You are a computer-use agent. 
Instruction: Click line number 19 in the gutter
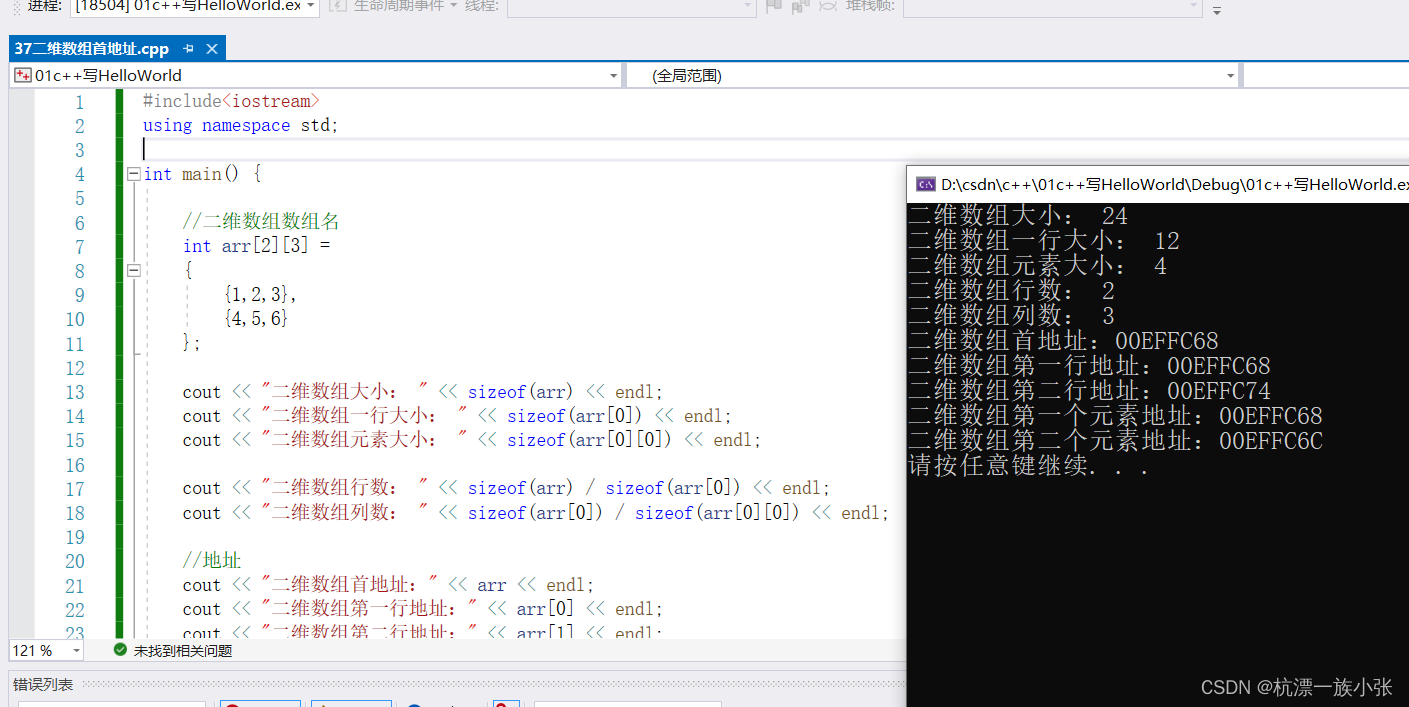pyautogui.click(x=75, y=537)
